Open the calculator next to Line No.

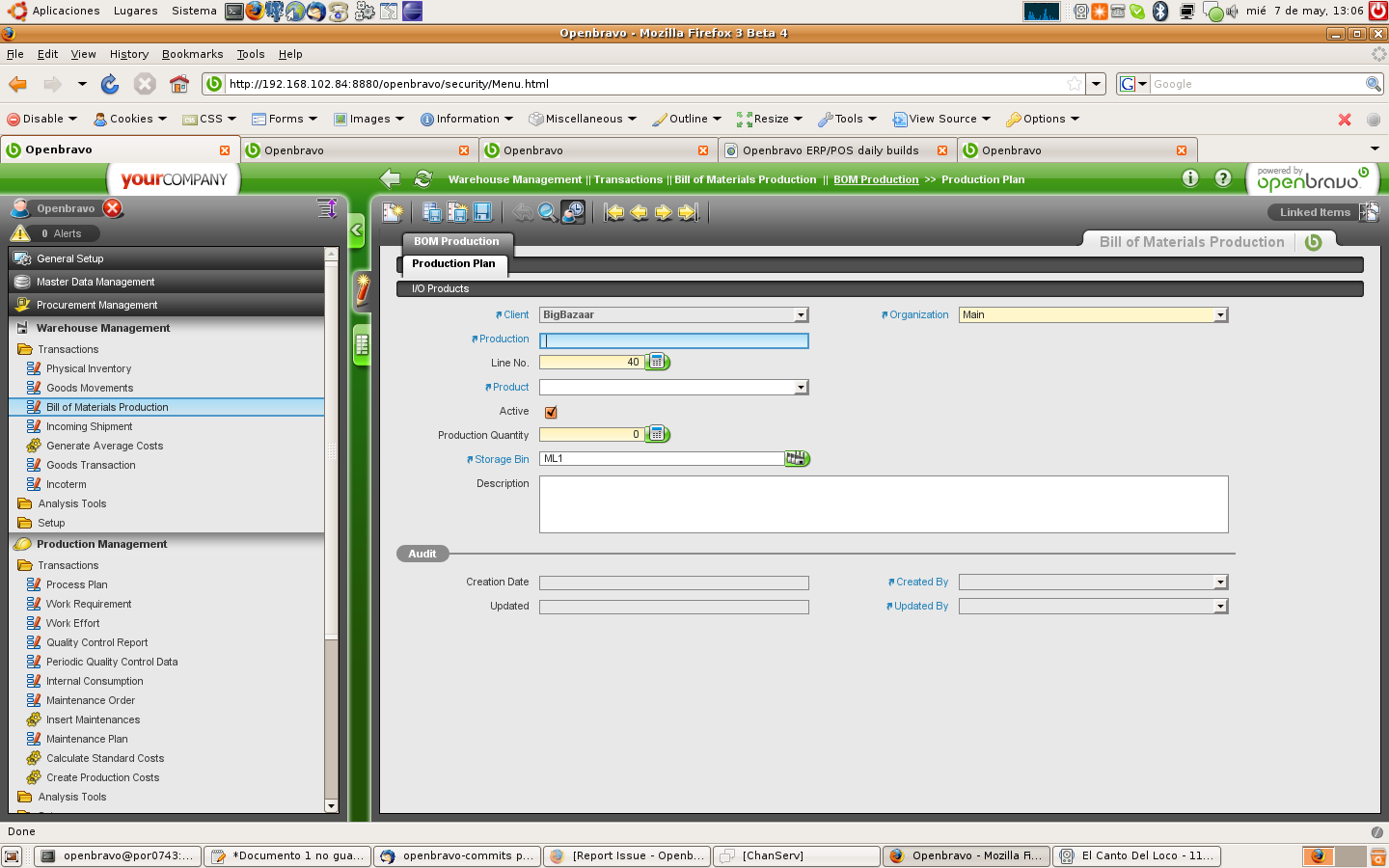[657, 362]
